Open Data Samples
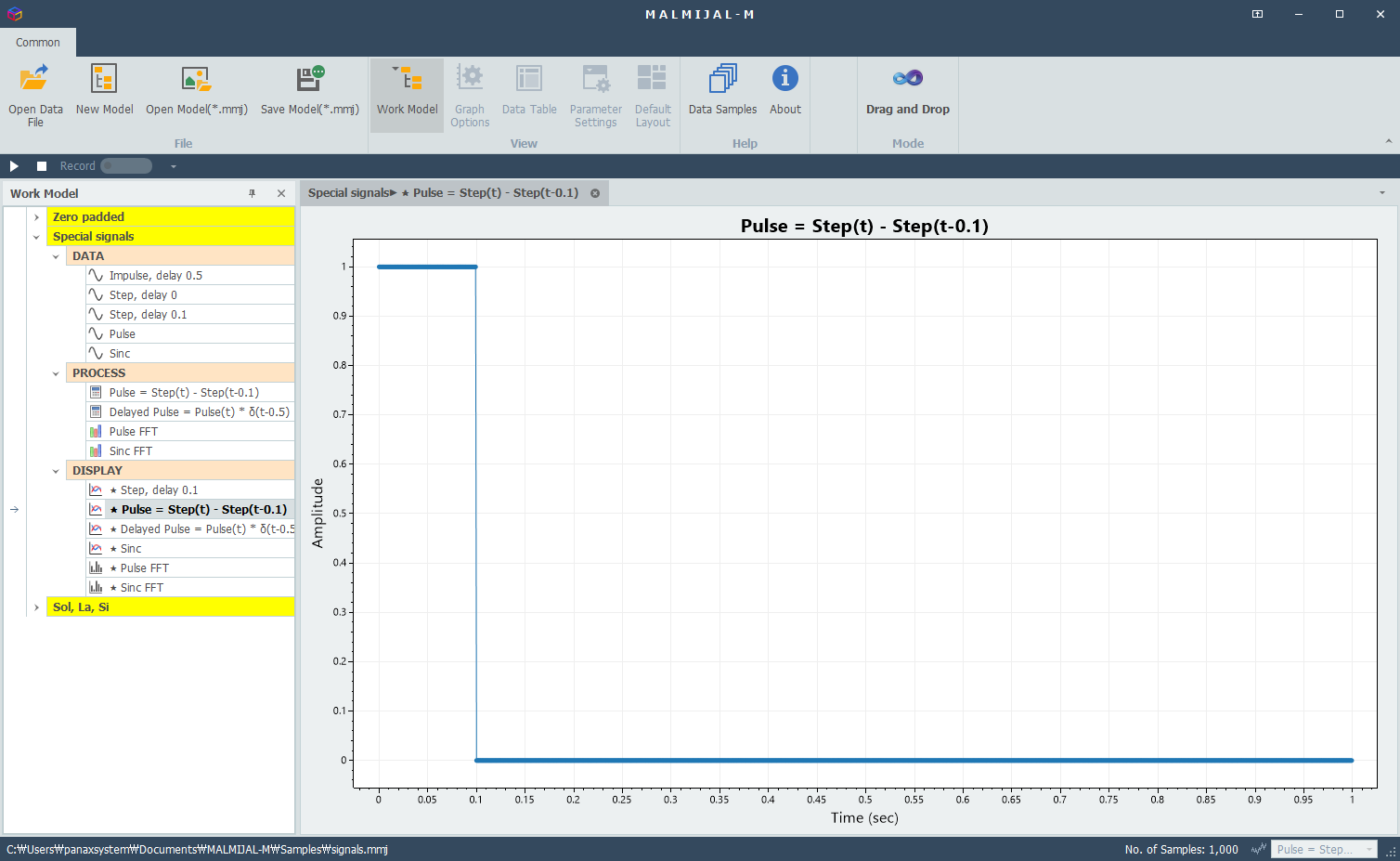The image size is (1400, 861). tap(722, 95)
